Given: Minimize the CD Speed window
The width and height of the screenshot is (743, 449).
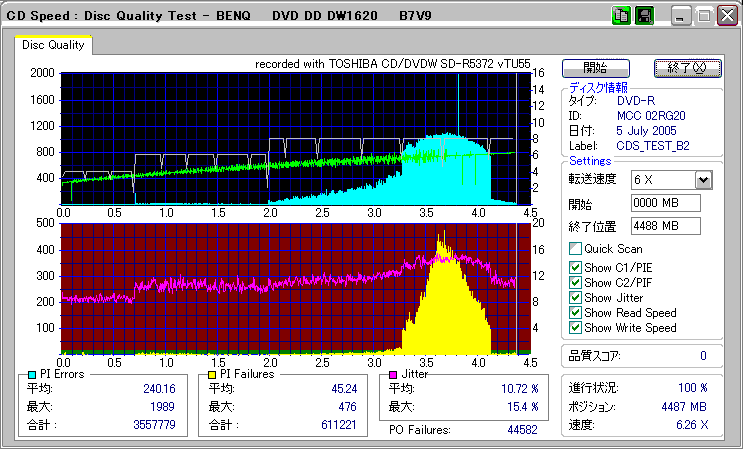Looking at the screenshot, I should point(680,16).
